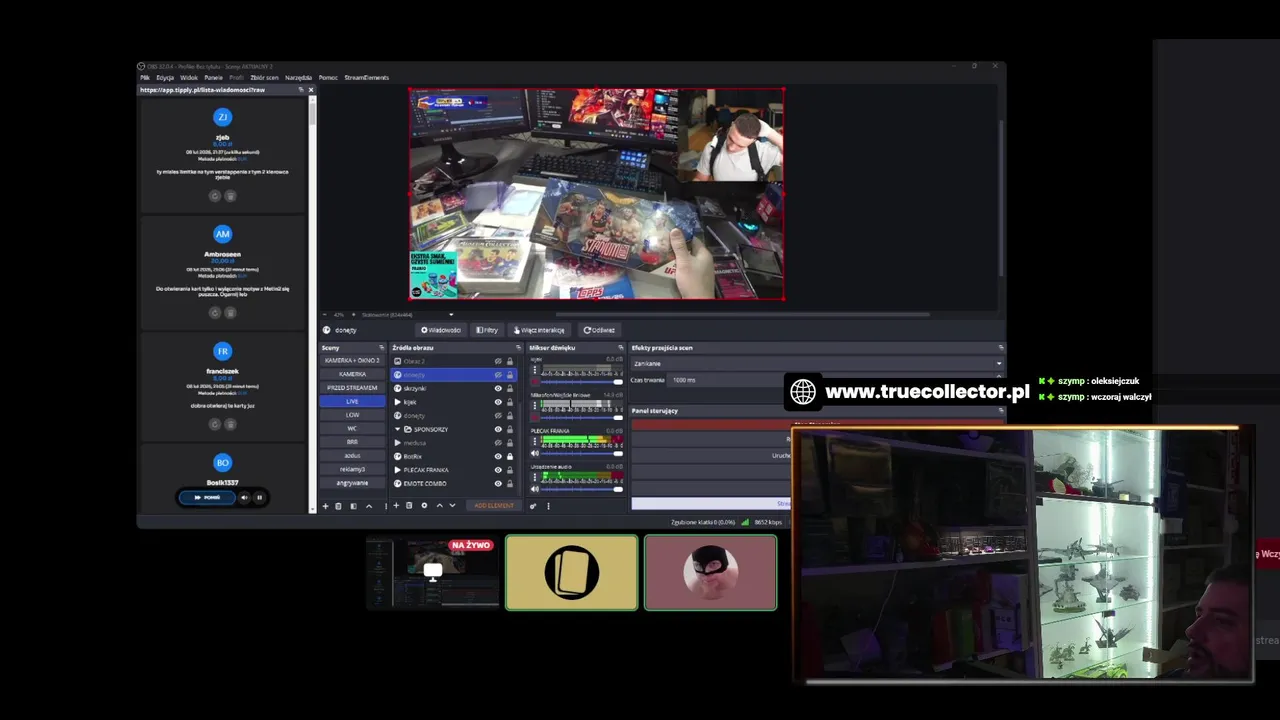The width and height of the screenshot is (1280, 720).
Task: Switch to the KAMERKA scene
Action: 352,374
